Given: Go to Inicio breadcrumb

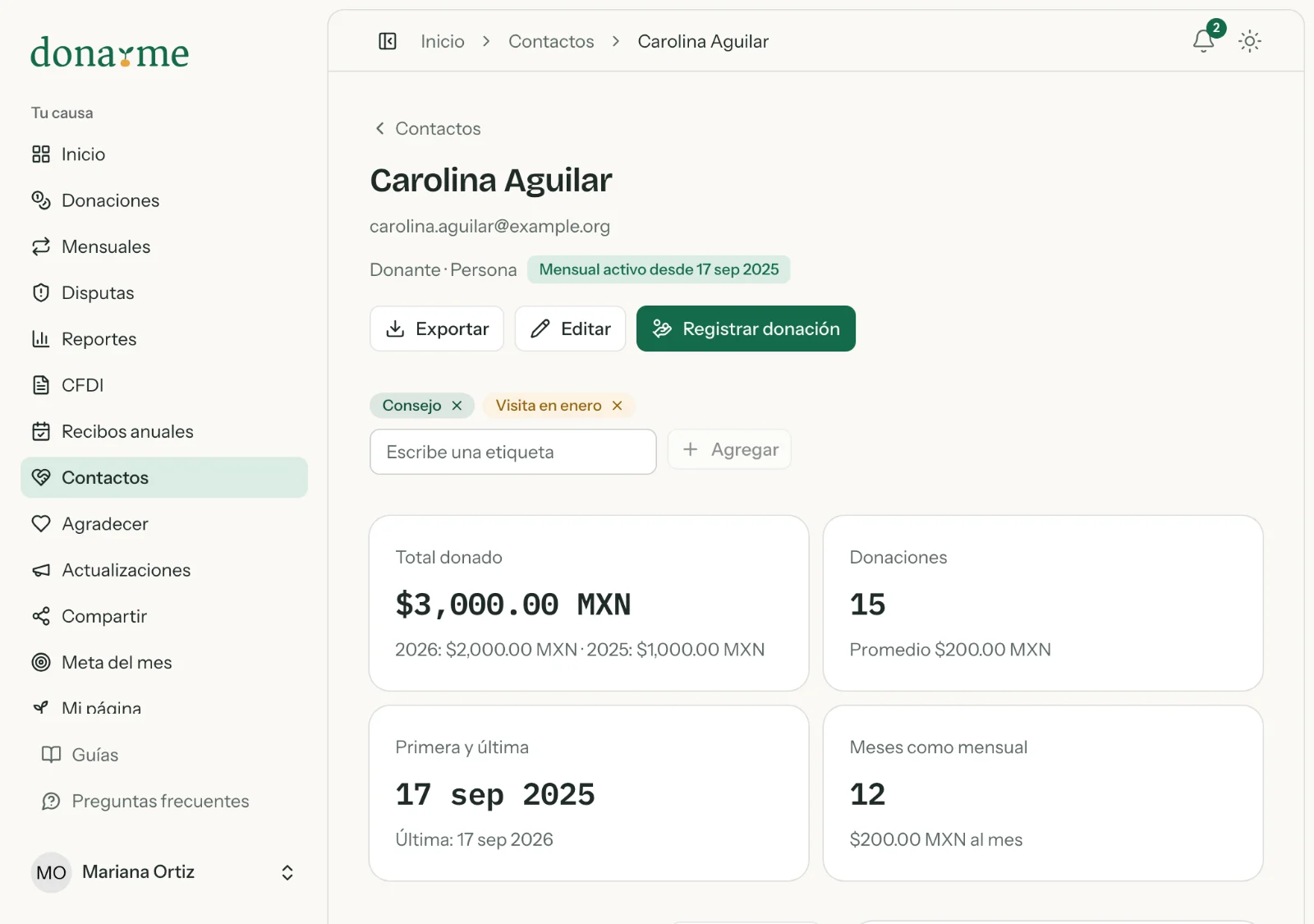Looking at the screenshot, I should (443, 41).
